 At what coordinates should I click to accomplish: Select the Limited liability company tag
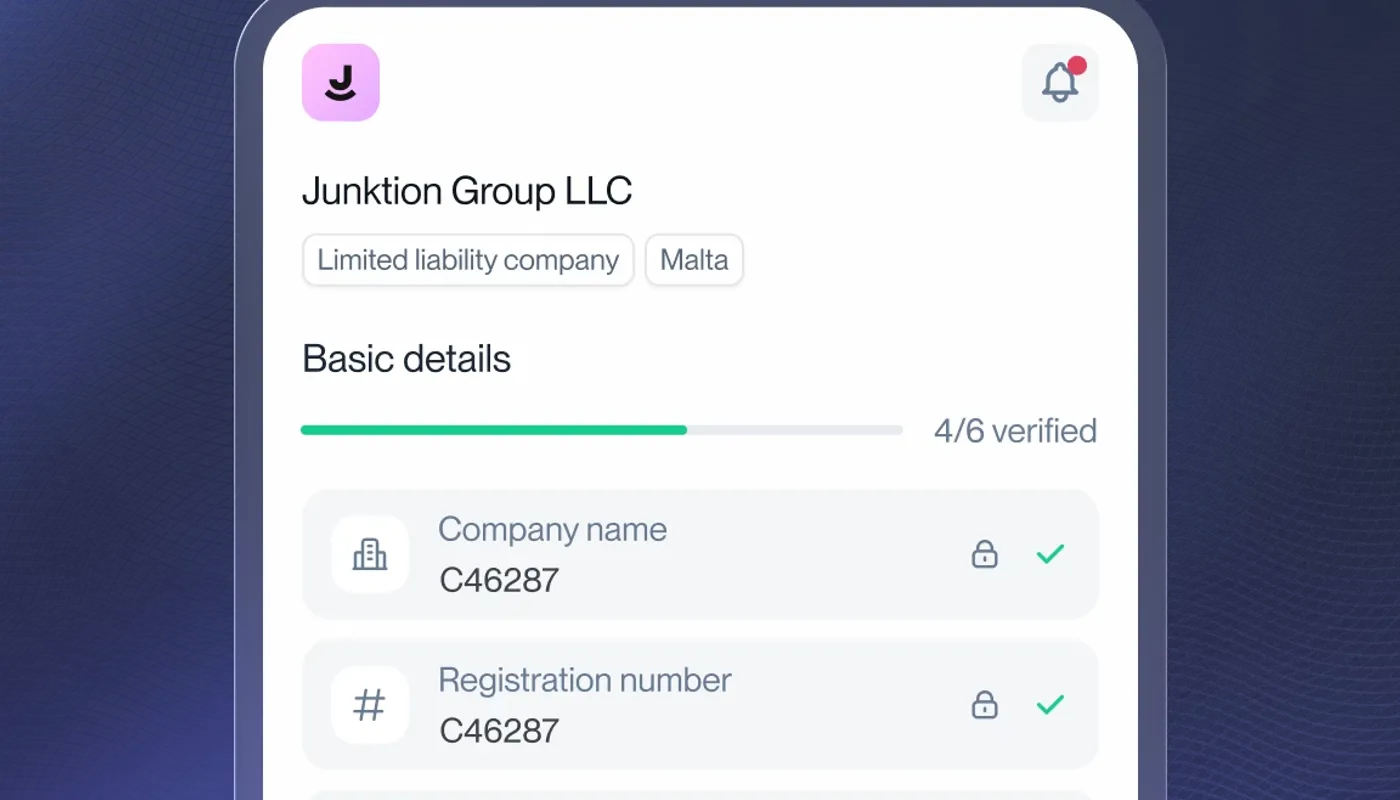(468, 260)
